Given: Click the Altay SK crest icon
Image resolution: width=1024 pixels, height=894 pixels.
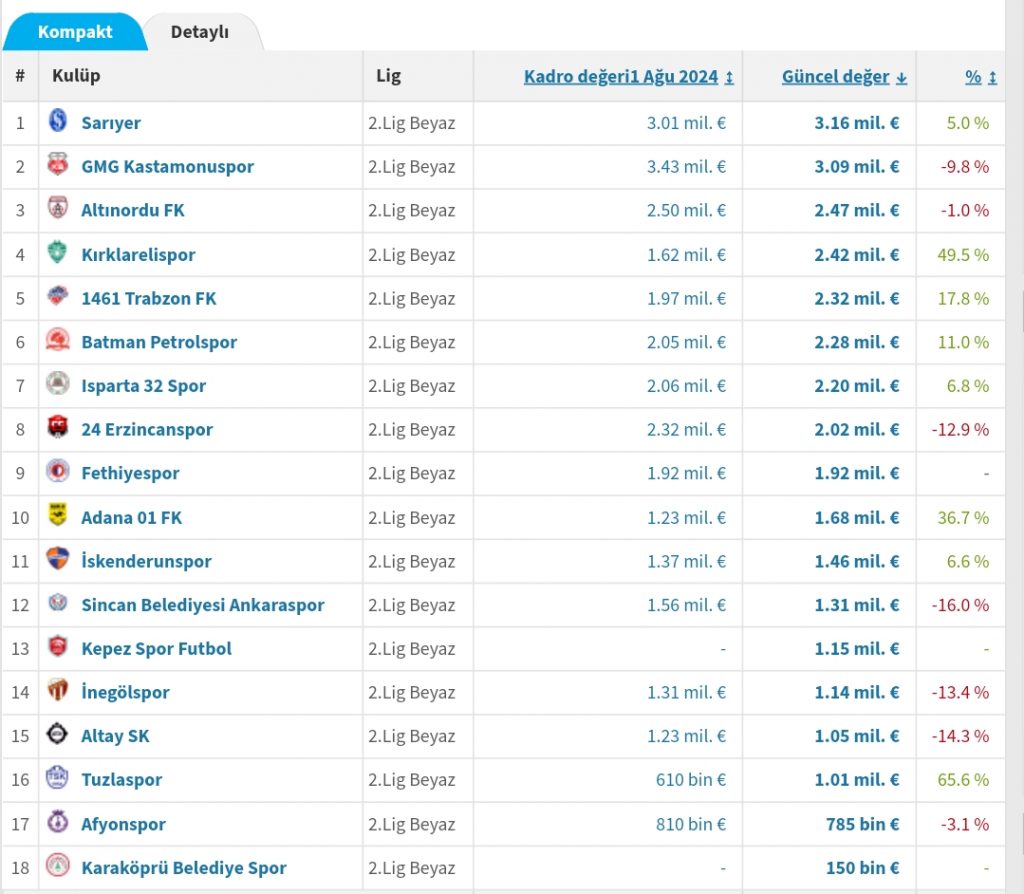Looking at the screenshot, I should [x=58, y=734].
